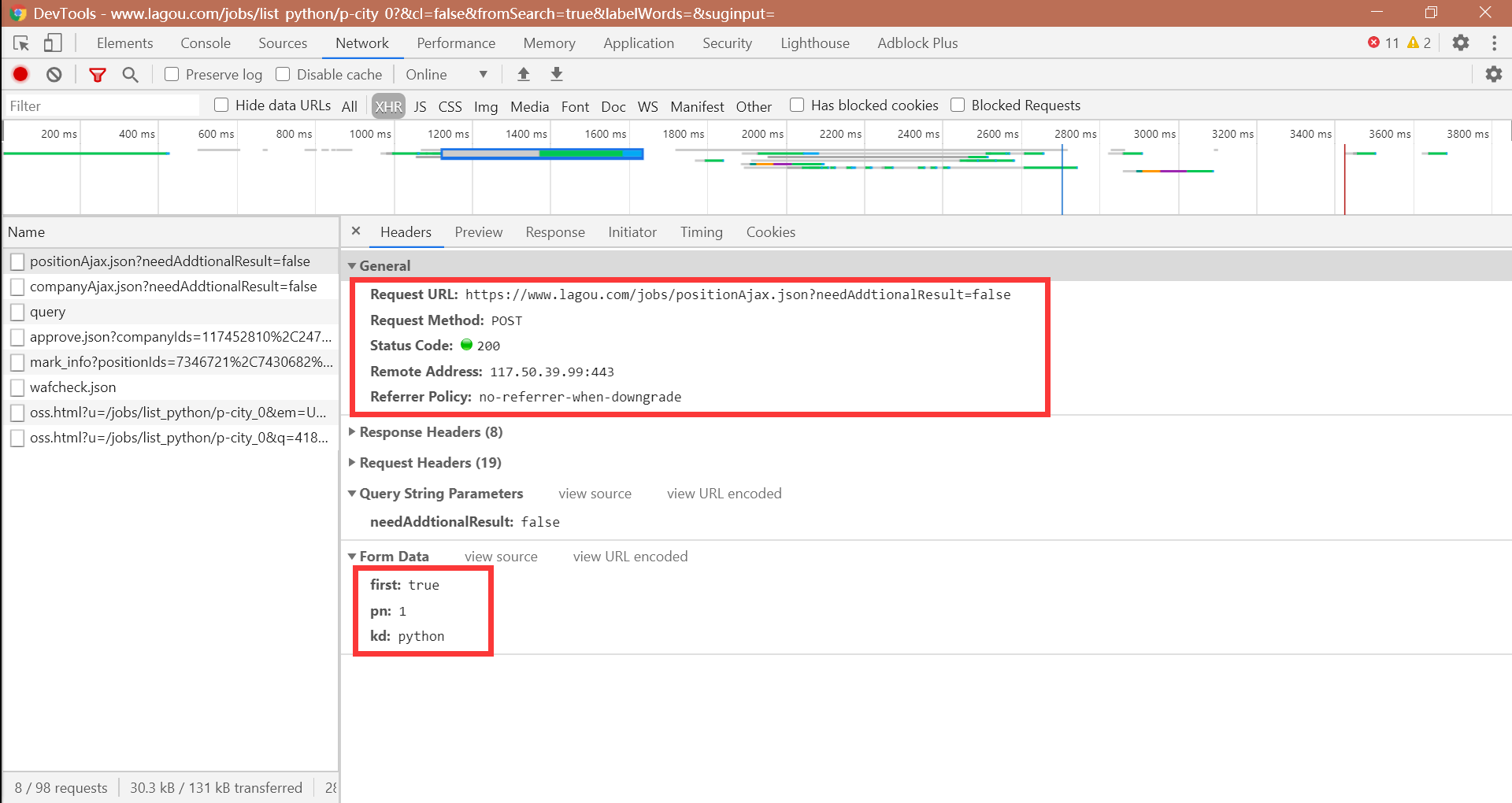Open network settings gear icon
1512x803 pixels.
click(1494, 74)
